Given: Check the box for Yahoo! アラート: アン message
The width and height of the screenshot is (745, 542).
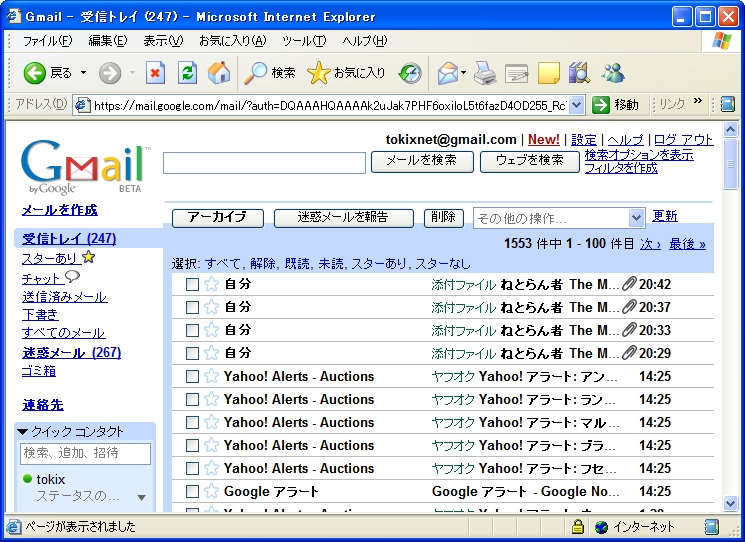Looking at the screenshot, I should point(192,377).
